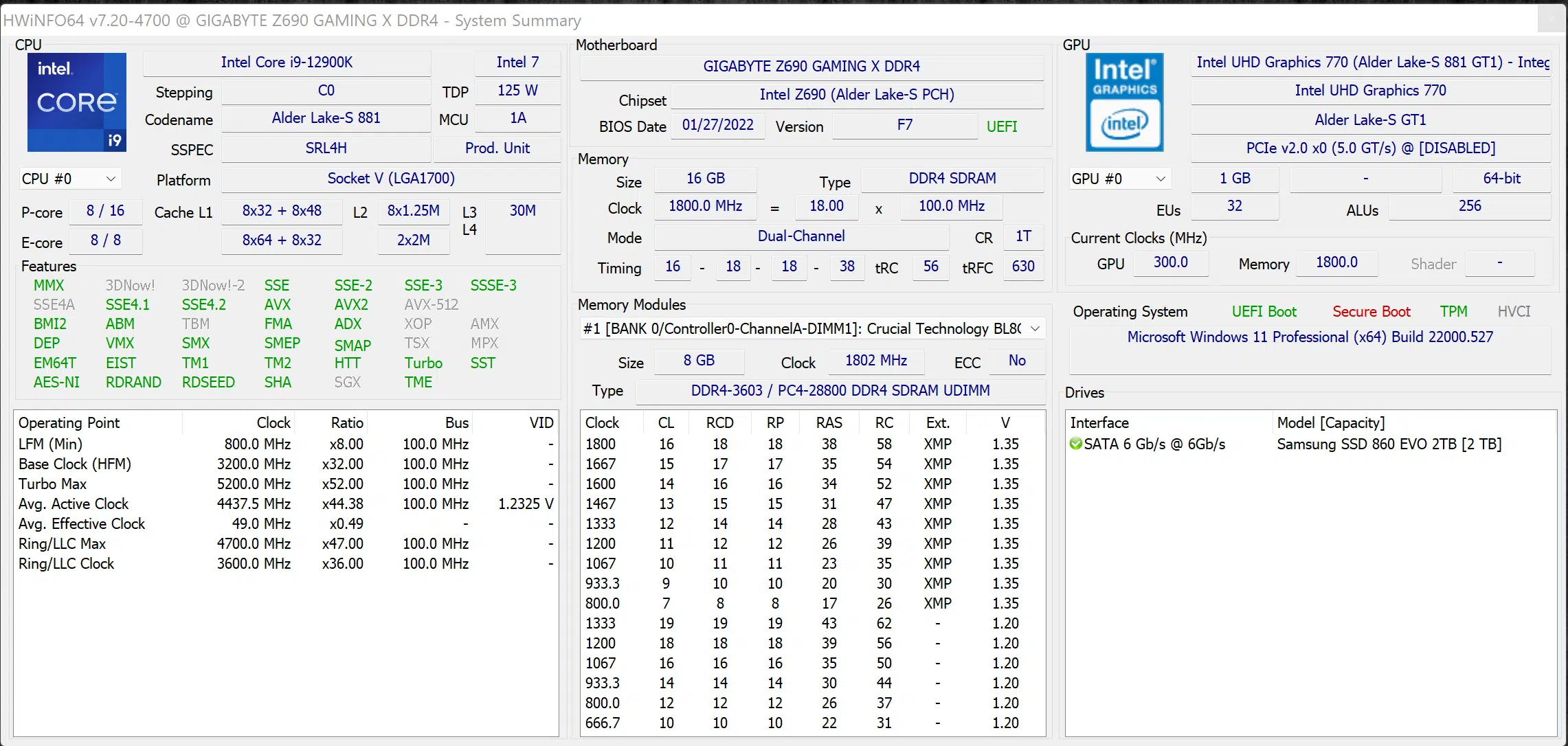This screenshot has width=1568, height=746.
Task: Click the Operating Point column header
Action: pos(69,422)
